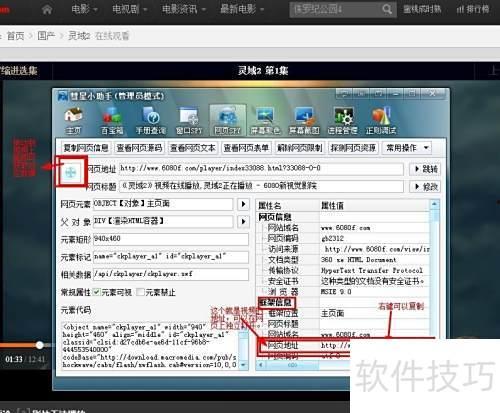The height and width of the screenshot is (413, 500).
Task: Open the 百宝箱 toolbox icon
Action: coord(112,121)
